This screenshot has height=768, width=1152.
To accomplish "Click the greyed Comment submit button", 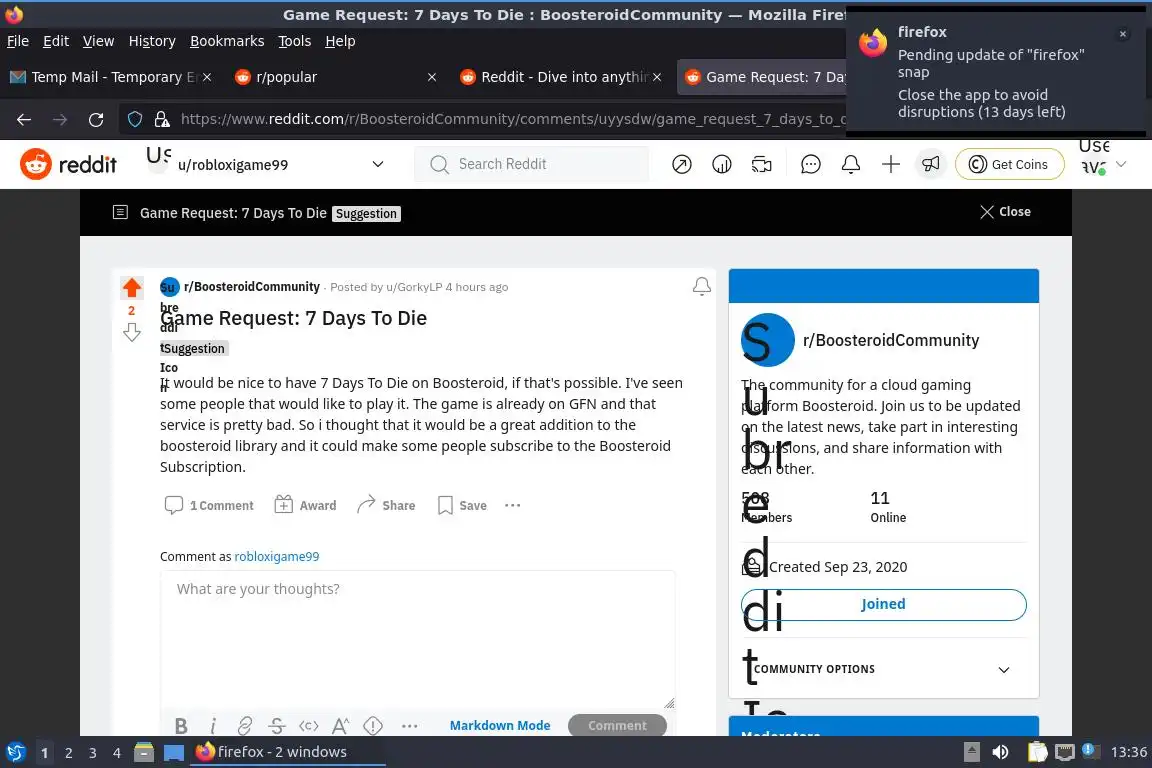I will (x=617, y=725).
